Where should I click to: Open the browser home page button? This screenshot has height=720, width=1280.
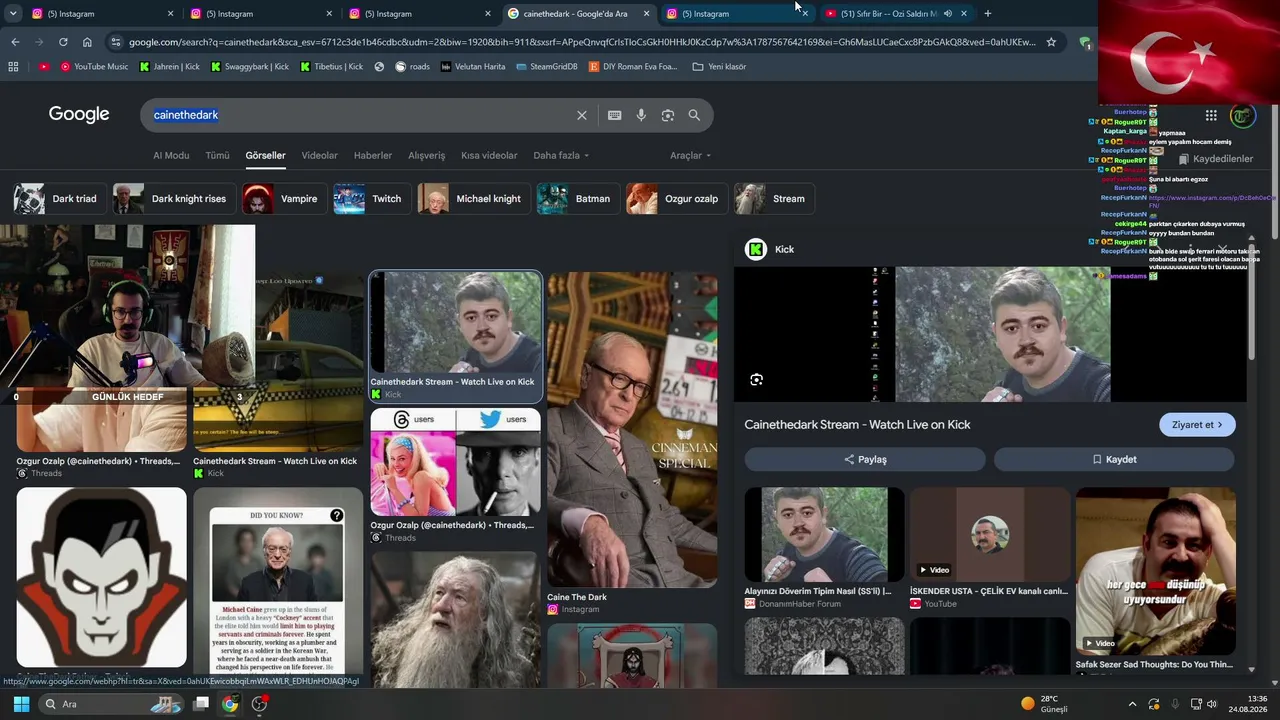pos(87,42)
